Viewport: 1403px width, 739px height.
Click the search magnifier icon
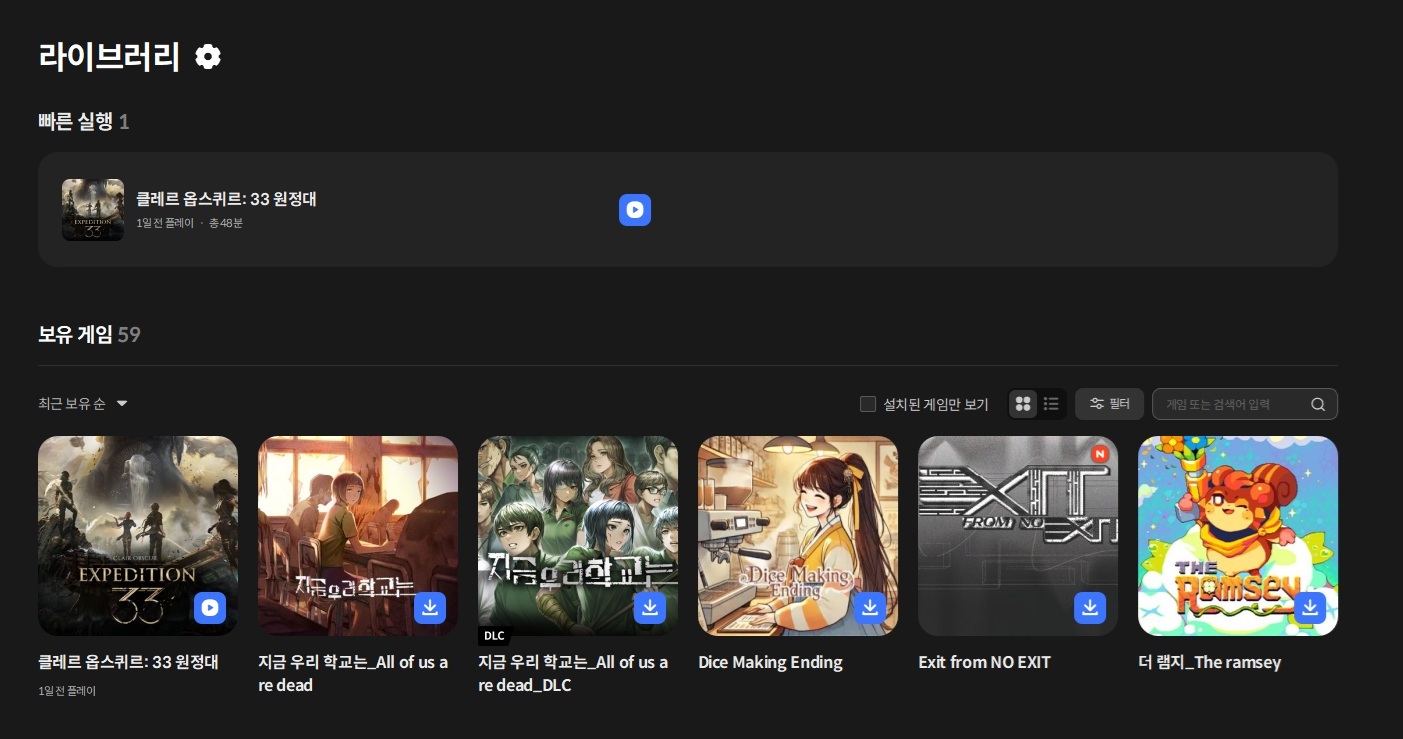1318,404
